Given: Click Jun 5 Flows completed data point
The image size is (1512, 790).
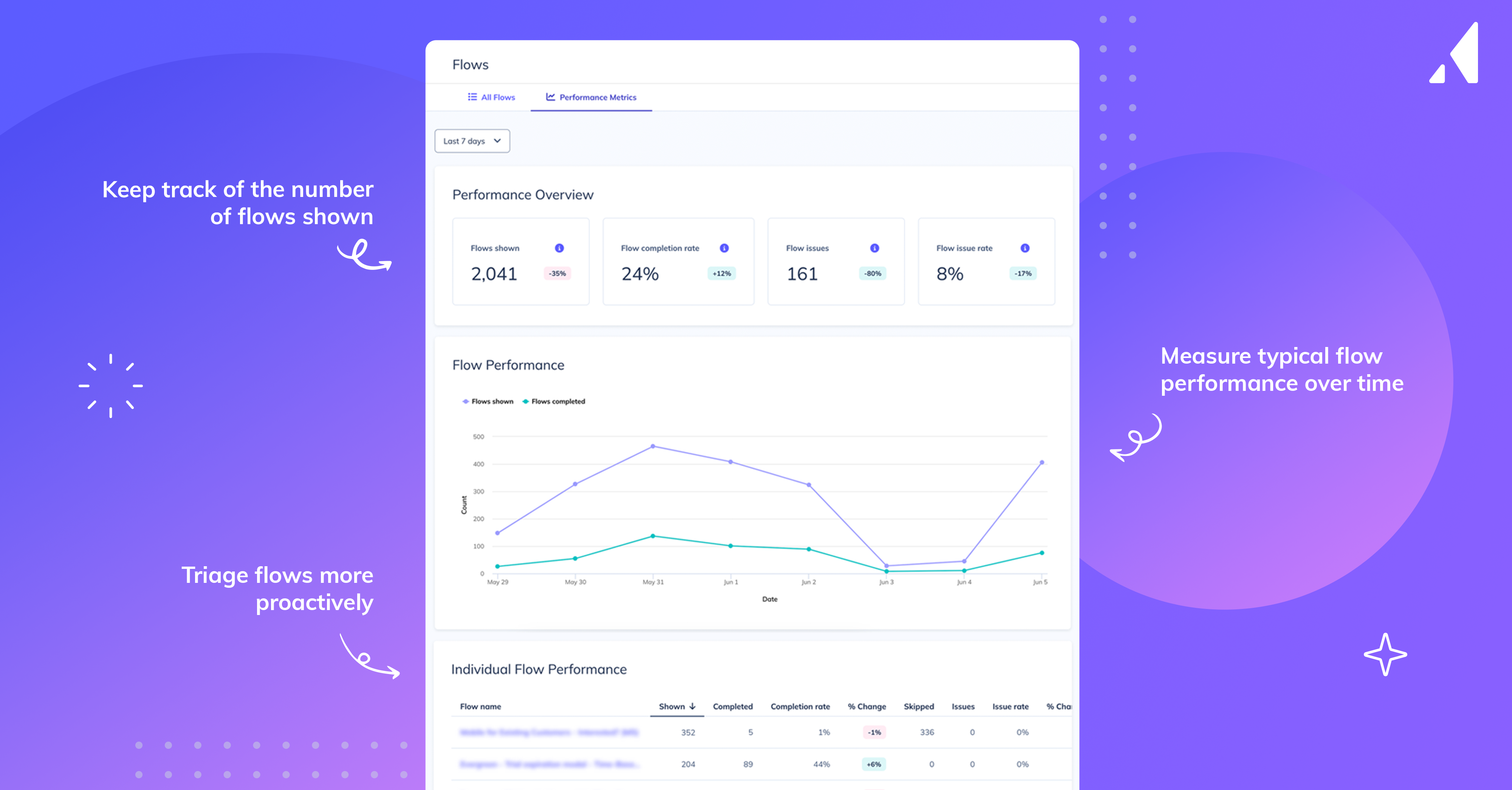Looking at the screenshot, I should (1042, 553).
